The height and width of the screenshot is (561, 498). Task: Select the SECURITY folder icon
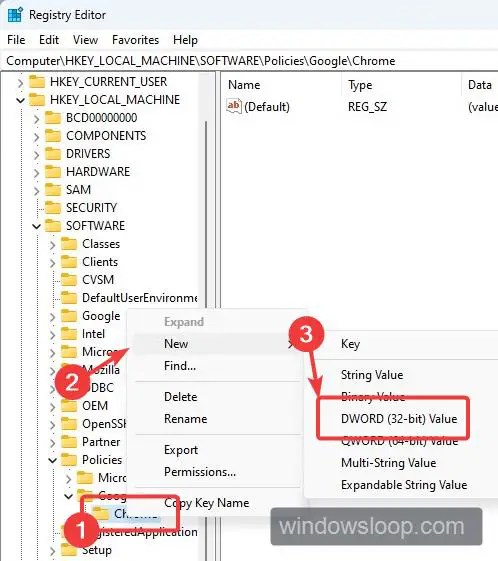[x=53, y=208]
